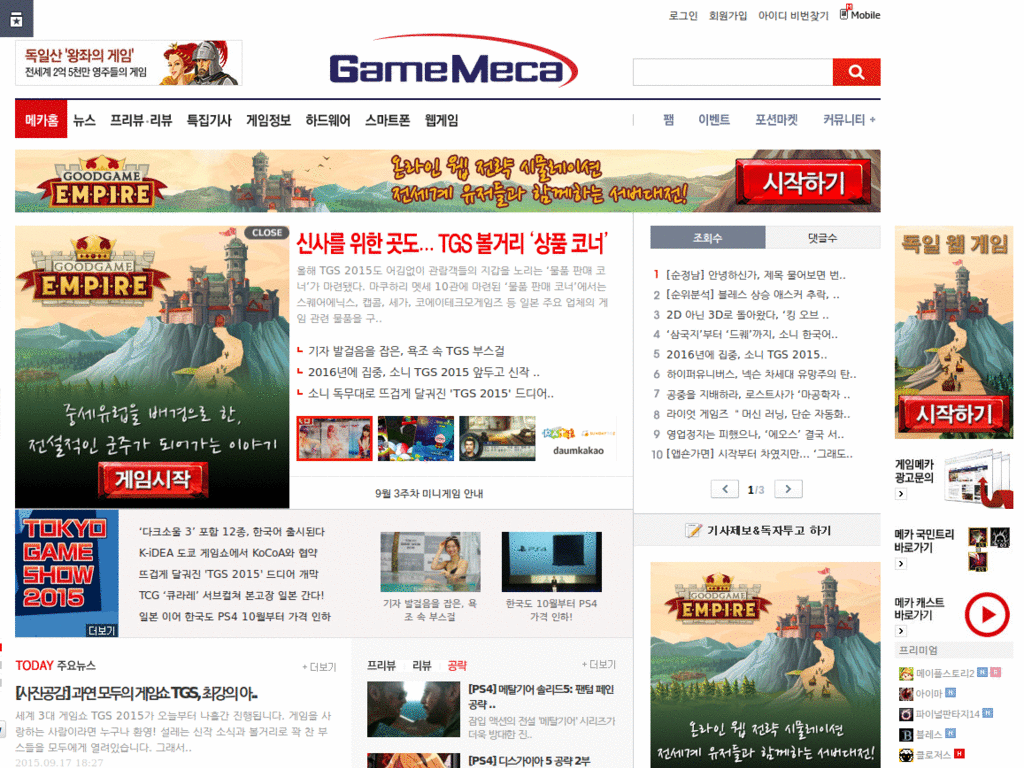Click in the site search field
This screenshot has width=1024, height=768.
point(733,72)
